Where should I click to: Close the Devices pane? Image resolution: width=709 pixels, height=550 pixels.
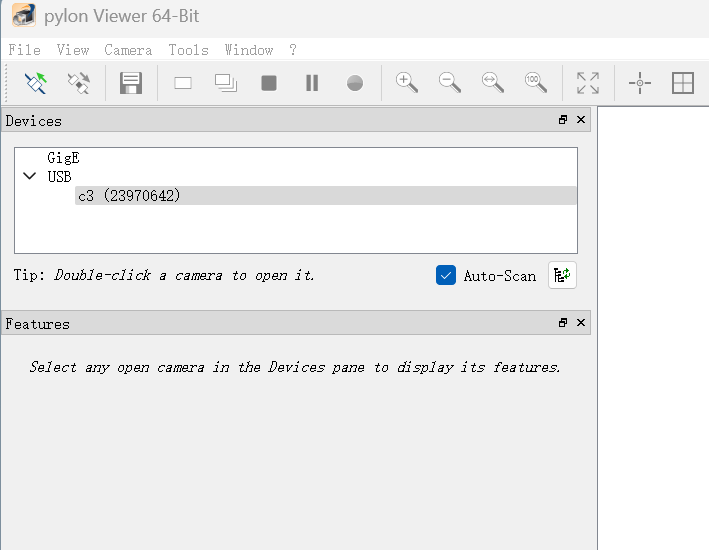coord(581,119)
